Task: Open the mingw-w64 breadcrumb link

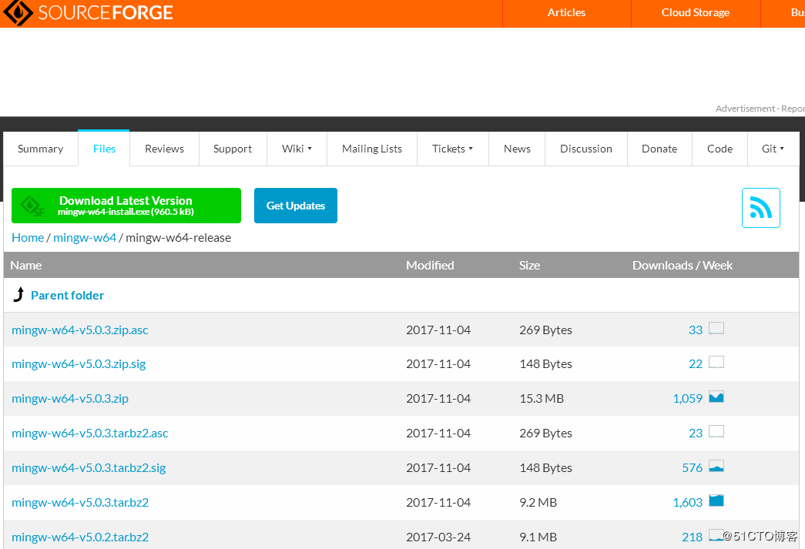Action: pyautogui.click(x=85, y=238)
